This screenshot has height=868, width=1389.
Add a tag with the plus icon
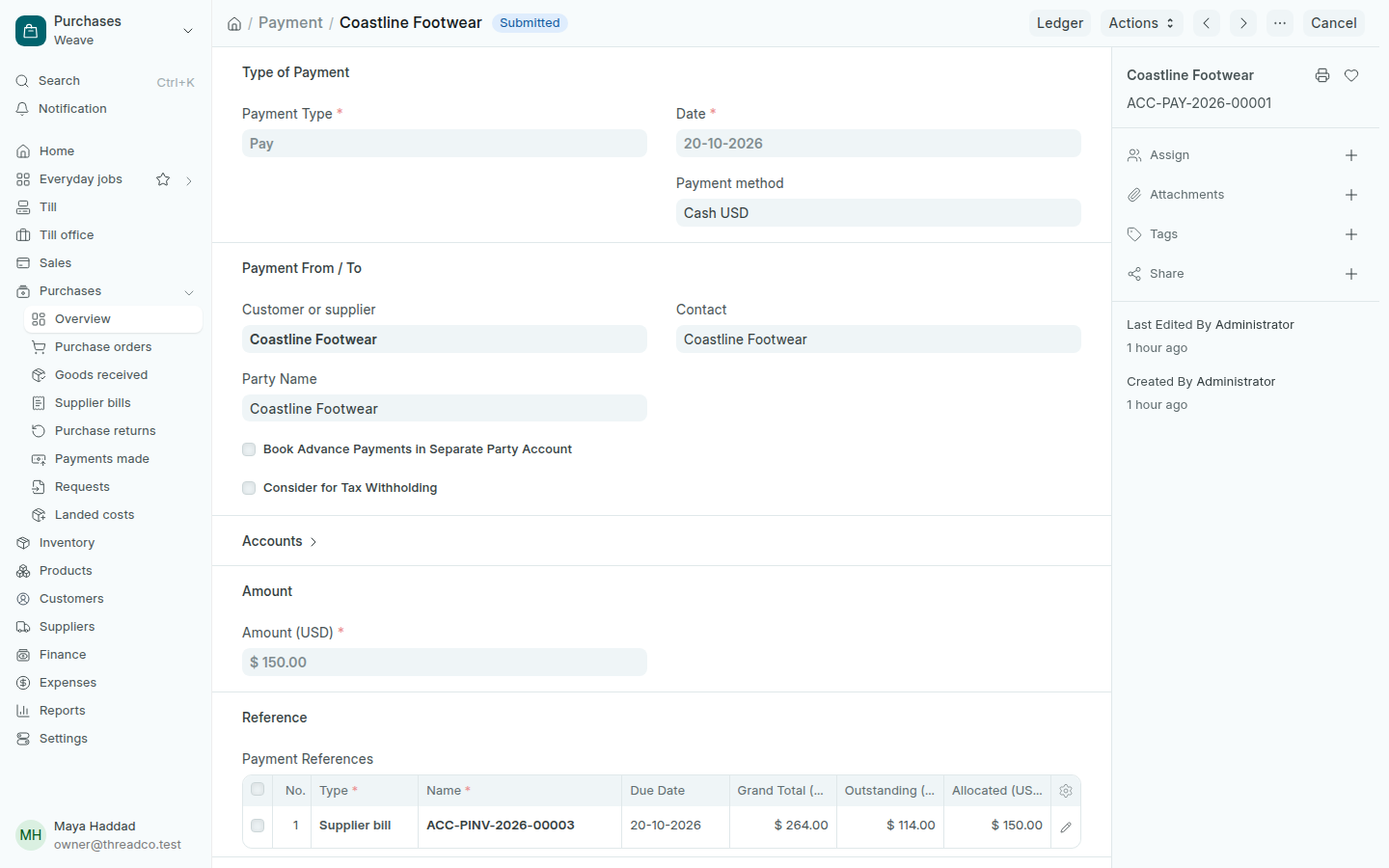(x=1351, y=234)
